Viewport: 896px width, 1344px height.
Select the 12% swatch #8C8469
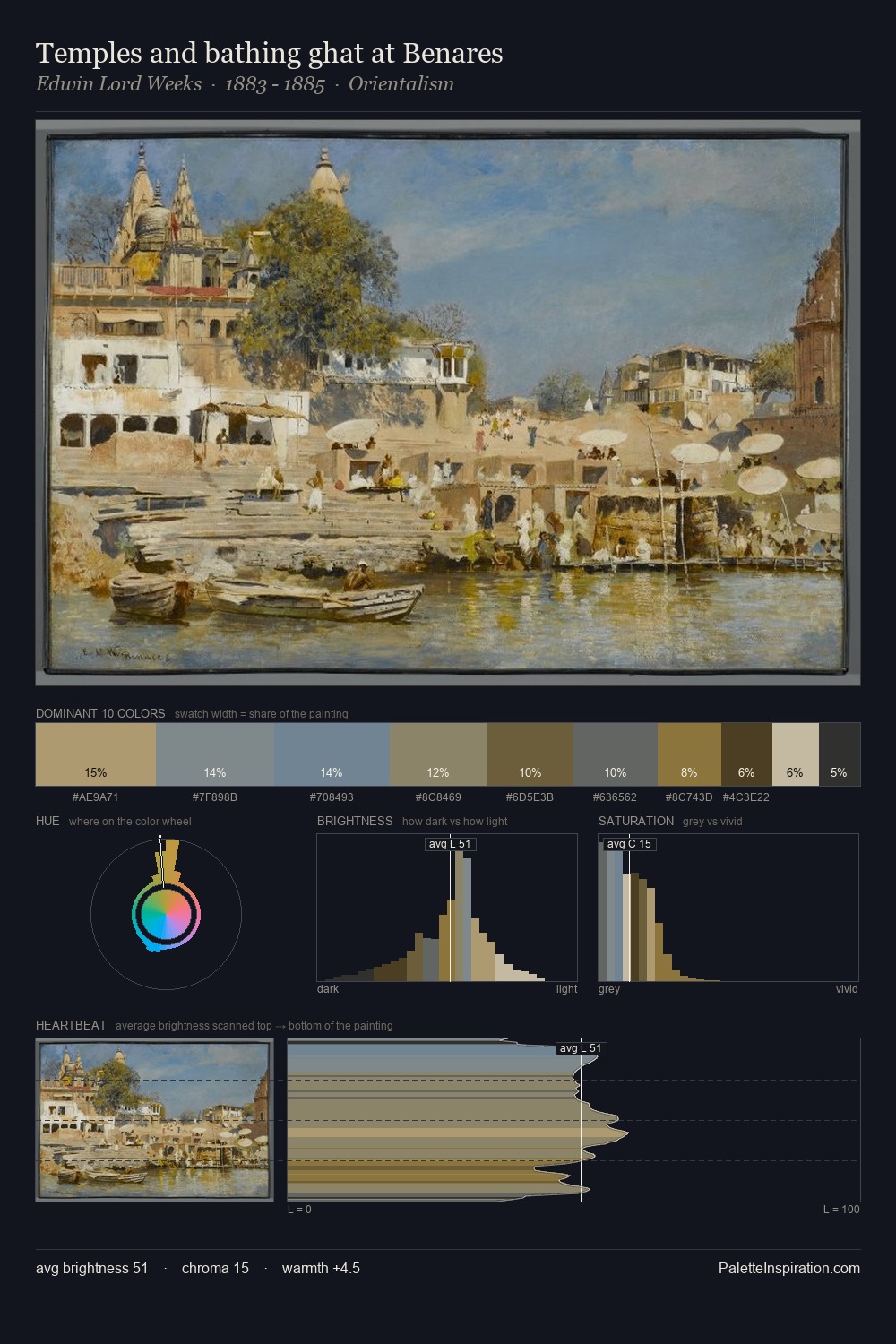pyautogui.click(x=438, y=754)
